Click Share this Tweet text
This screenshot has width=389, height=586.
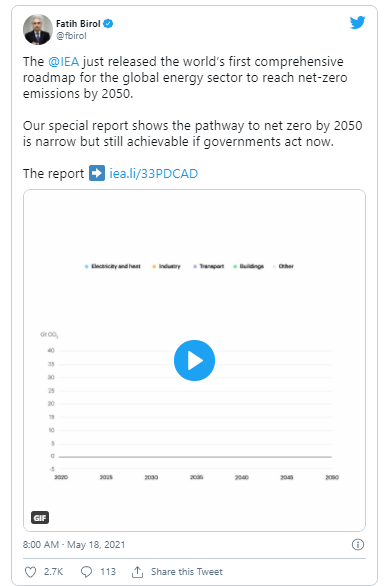[x=187, y=572]
